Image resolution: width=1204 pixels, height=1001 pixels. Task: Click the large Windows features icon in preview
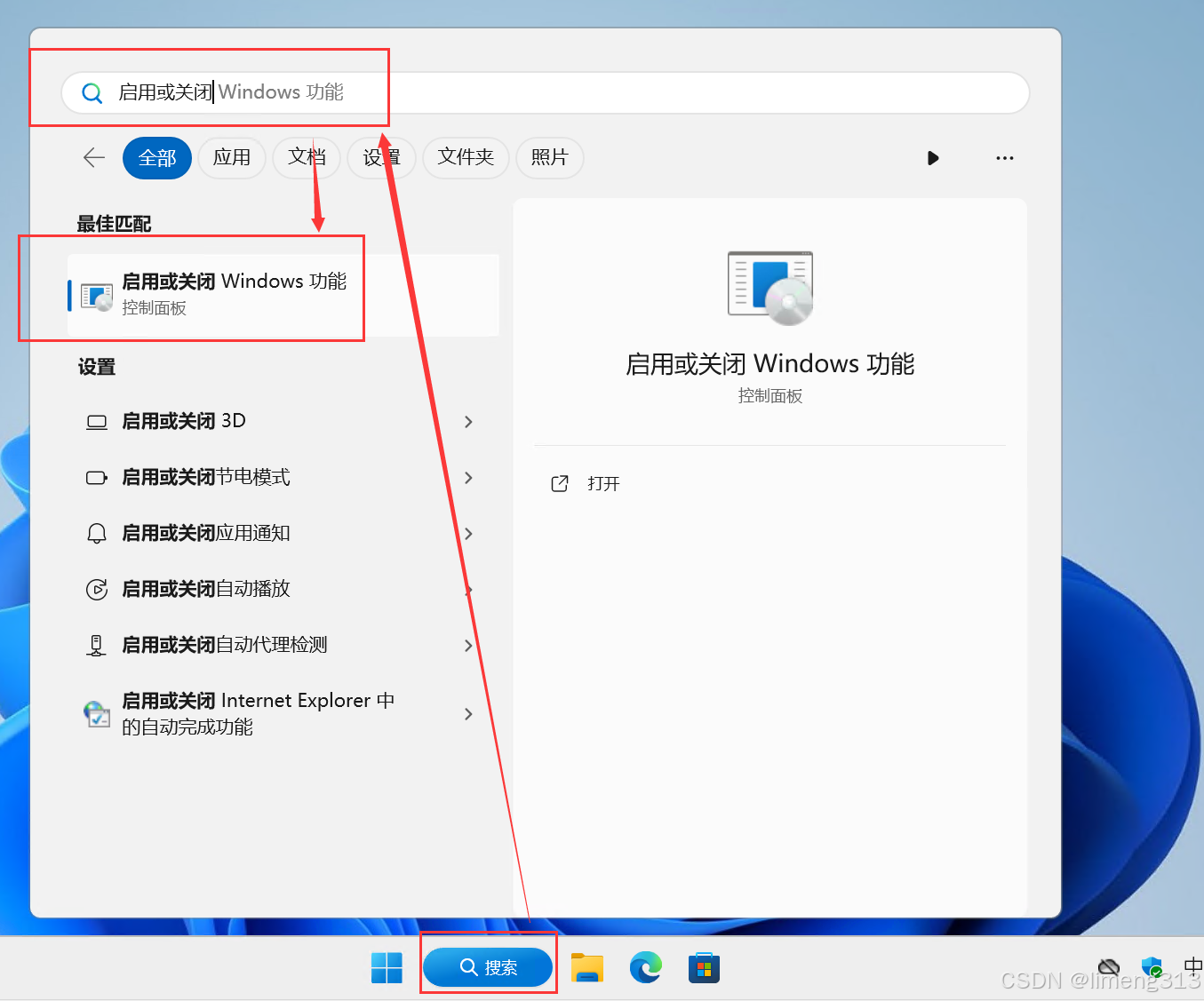(770, 288)
